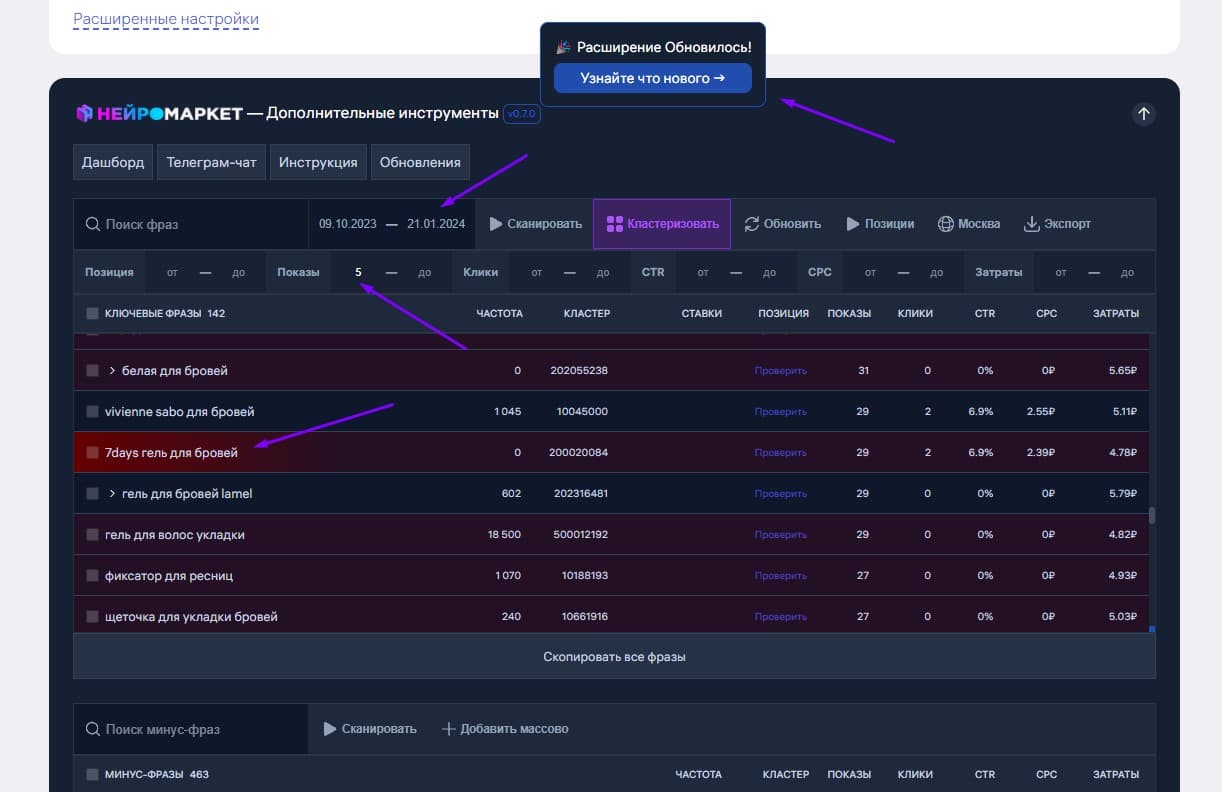Click the Показы header in the minus-phrases table
The width and height of the screenshot is (1222, 792).
[849, 774]
